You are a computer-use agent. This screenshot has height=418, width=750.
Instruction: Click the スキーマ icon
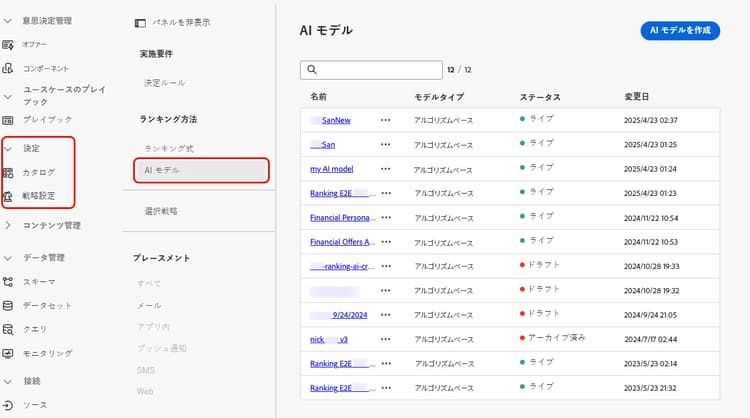8,282
